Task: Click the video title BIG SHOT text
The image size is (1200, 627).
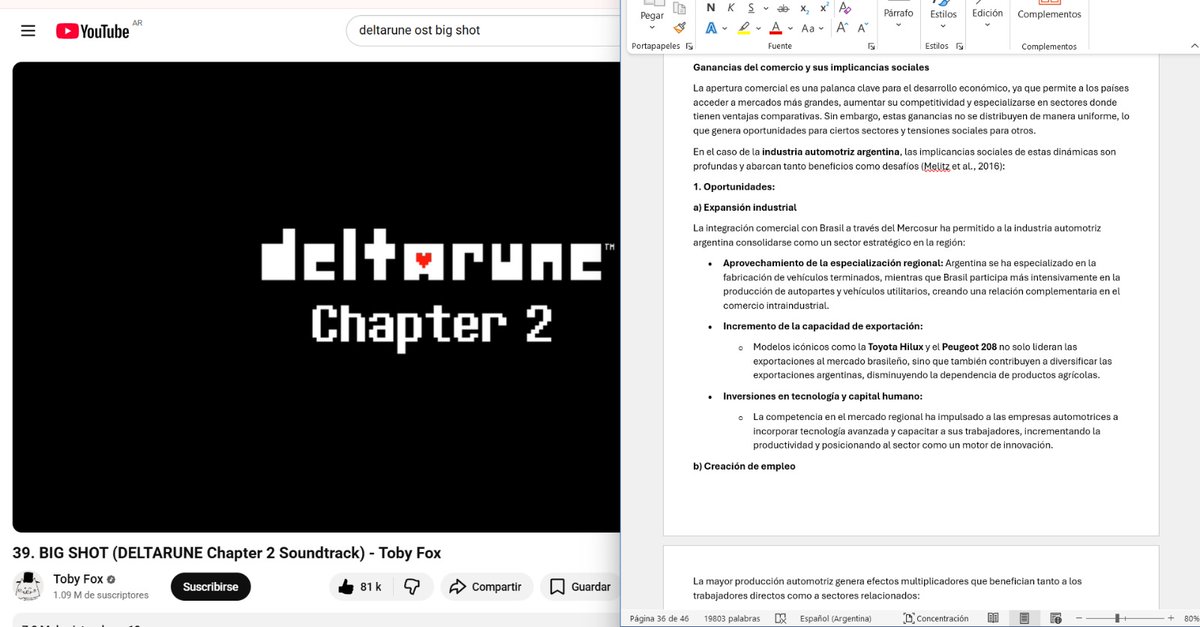Action: [x=226, y=553]
